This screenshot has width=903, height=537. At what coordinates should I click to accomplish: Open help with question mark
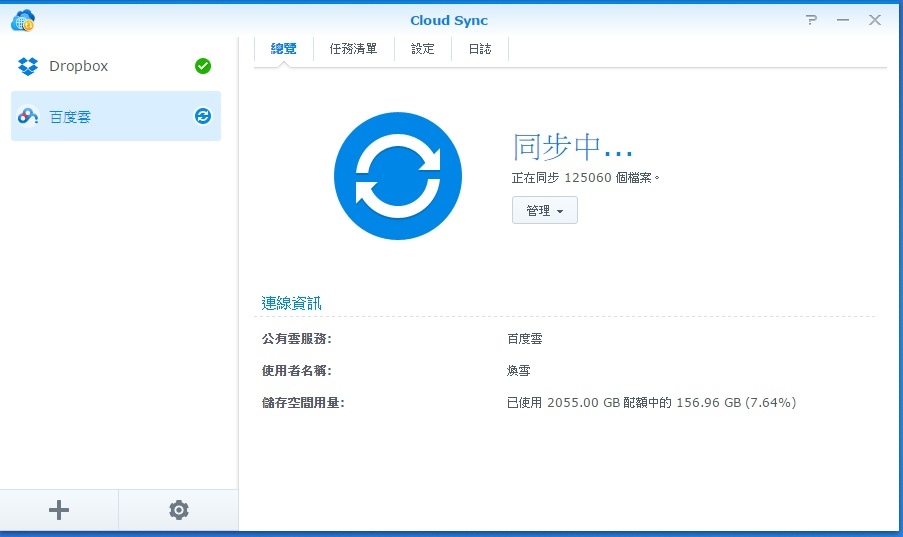point(811,20)
